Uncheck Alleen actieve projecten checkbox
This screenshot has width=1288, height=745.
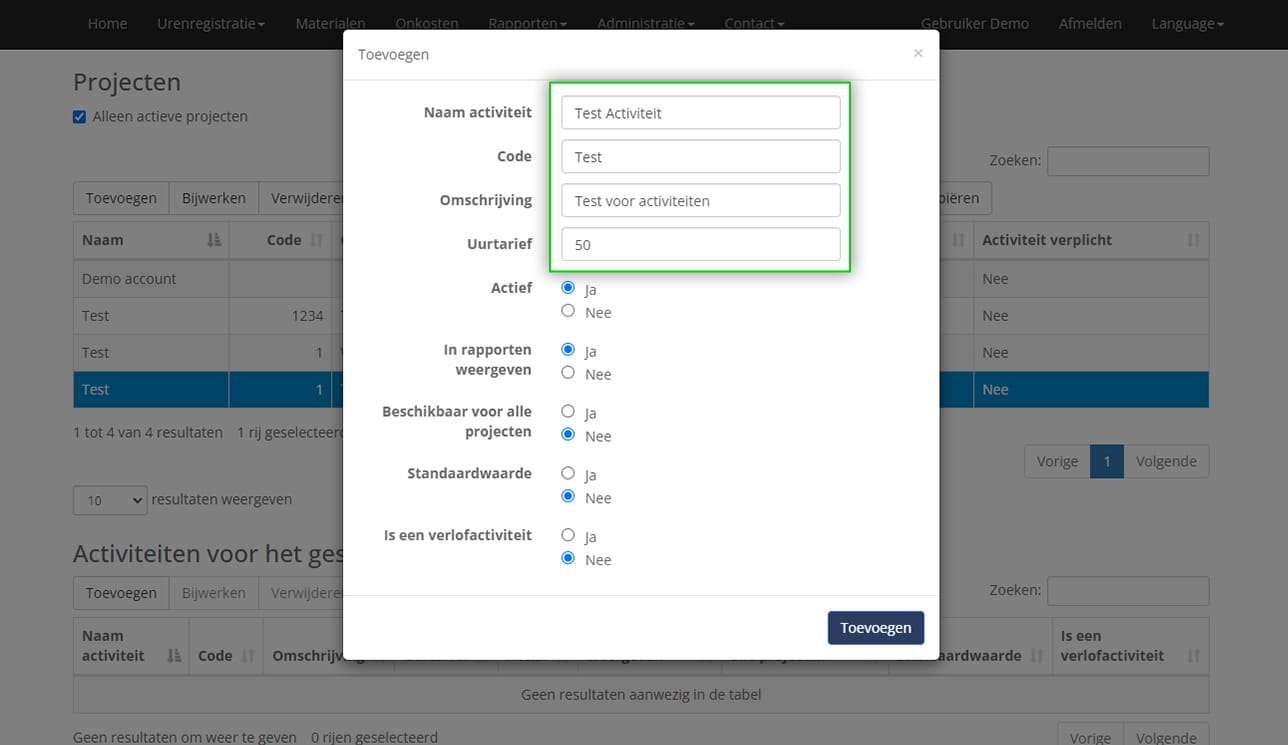click(x=80, y=117)
